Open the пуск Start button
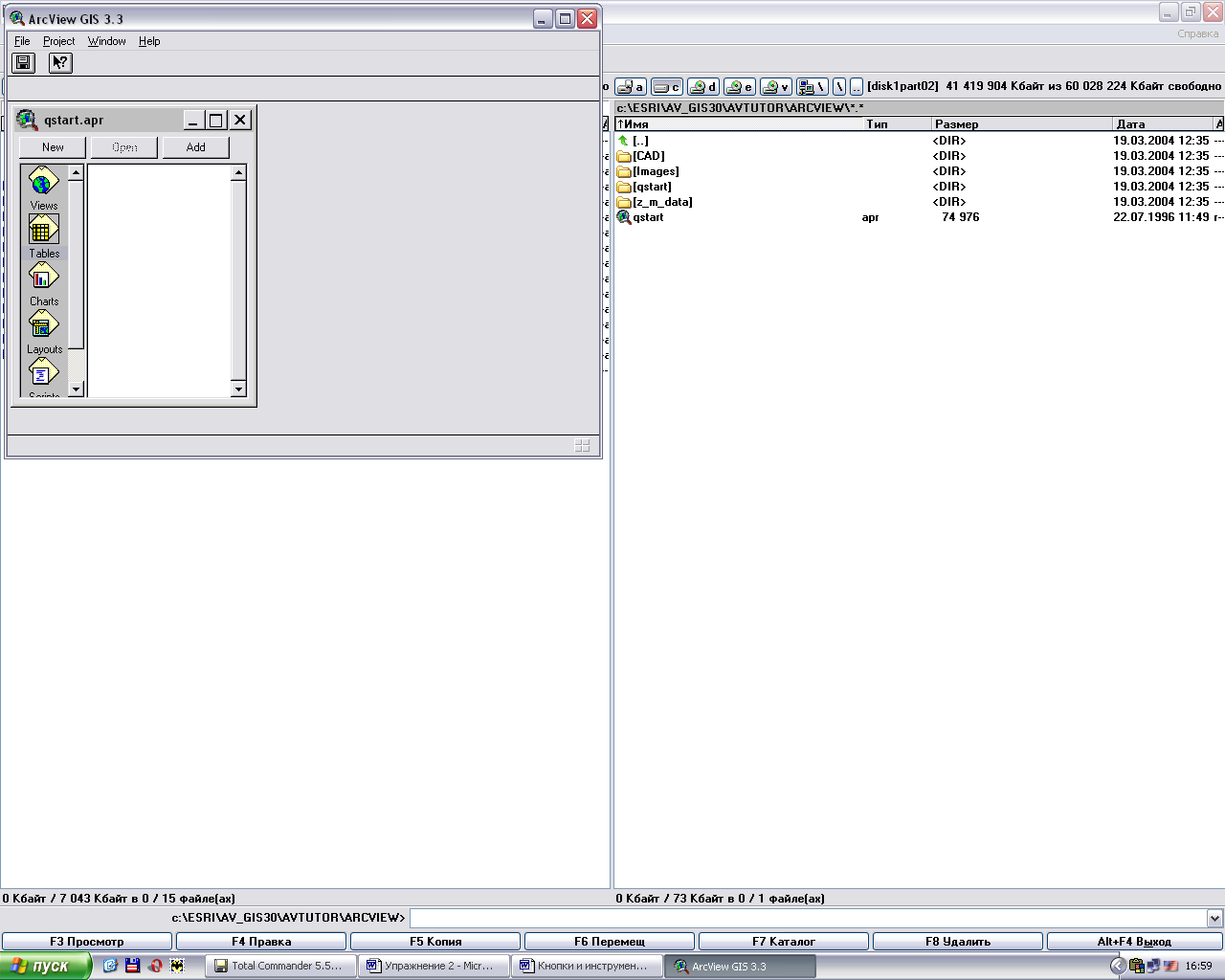 pyautogui.click(x=45, y=966)
